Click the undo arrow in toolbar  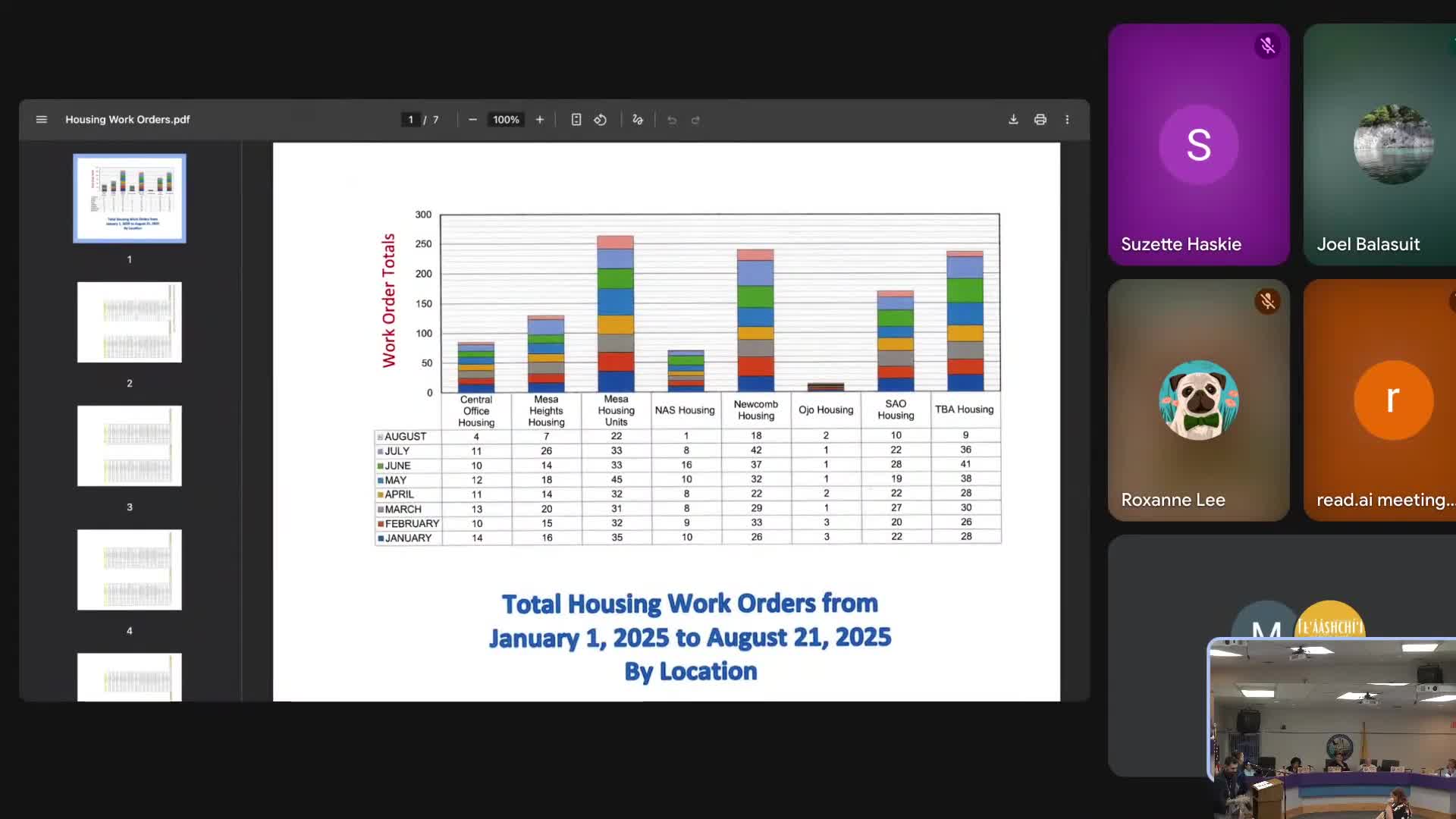(x=672, y=120)
